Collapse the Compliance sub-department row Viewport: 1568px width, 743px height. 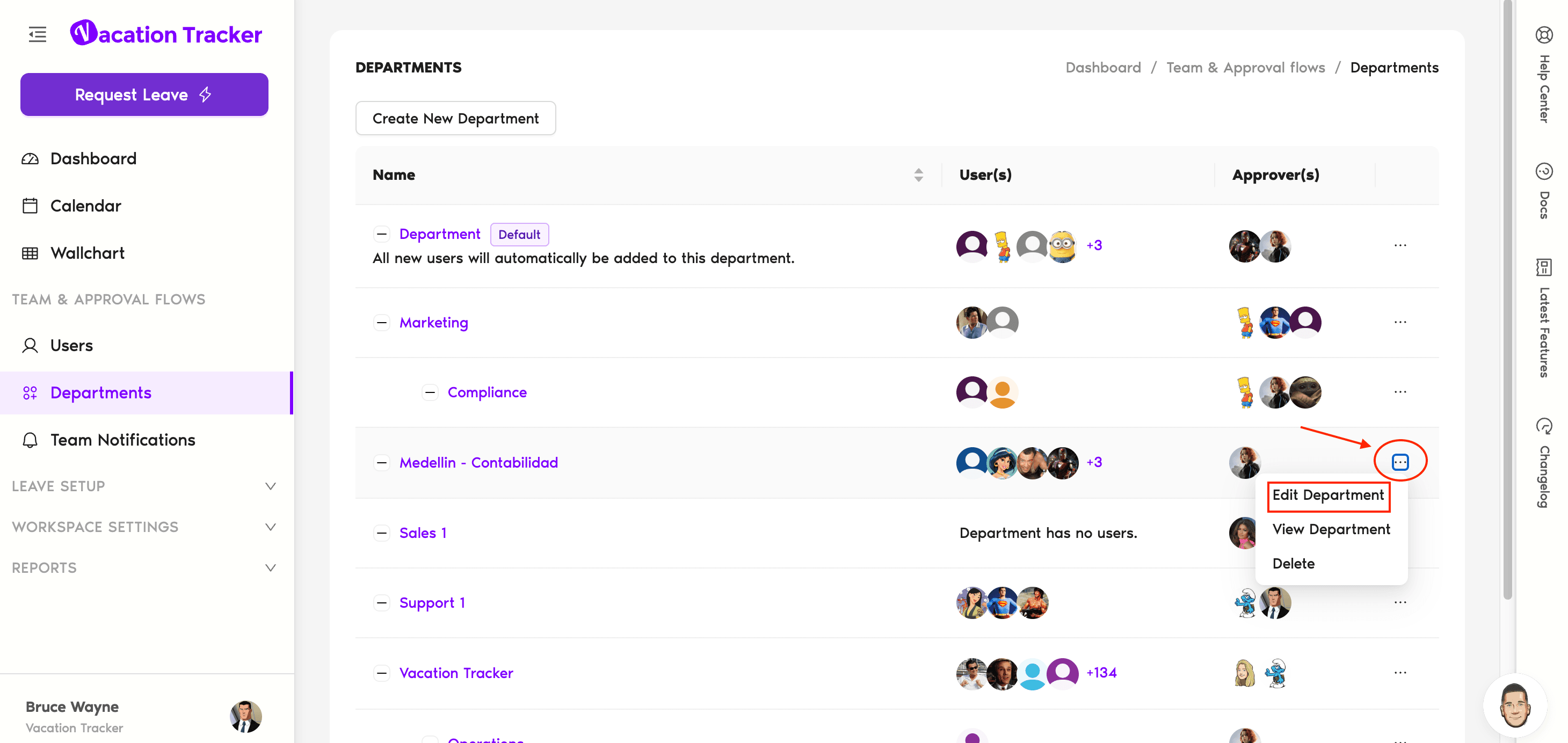(x=430, y=392)
